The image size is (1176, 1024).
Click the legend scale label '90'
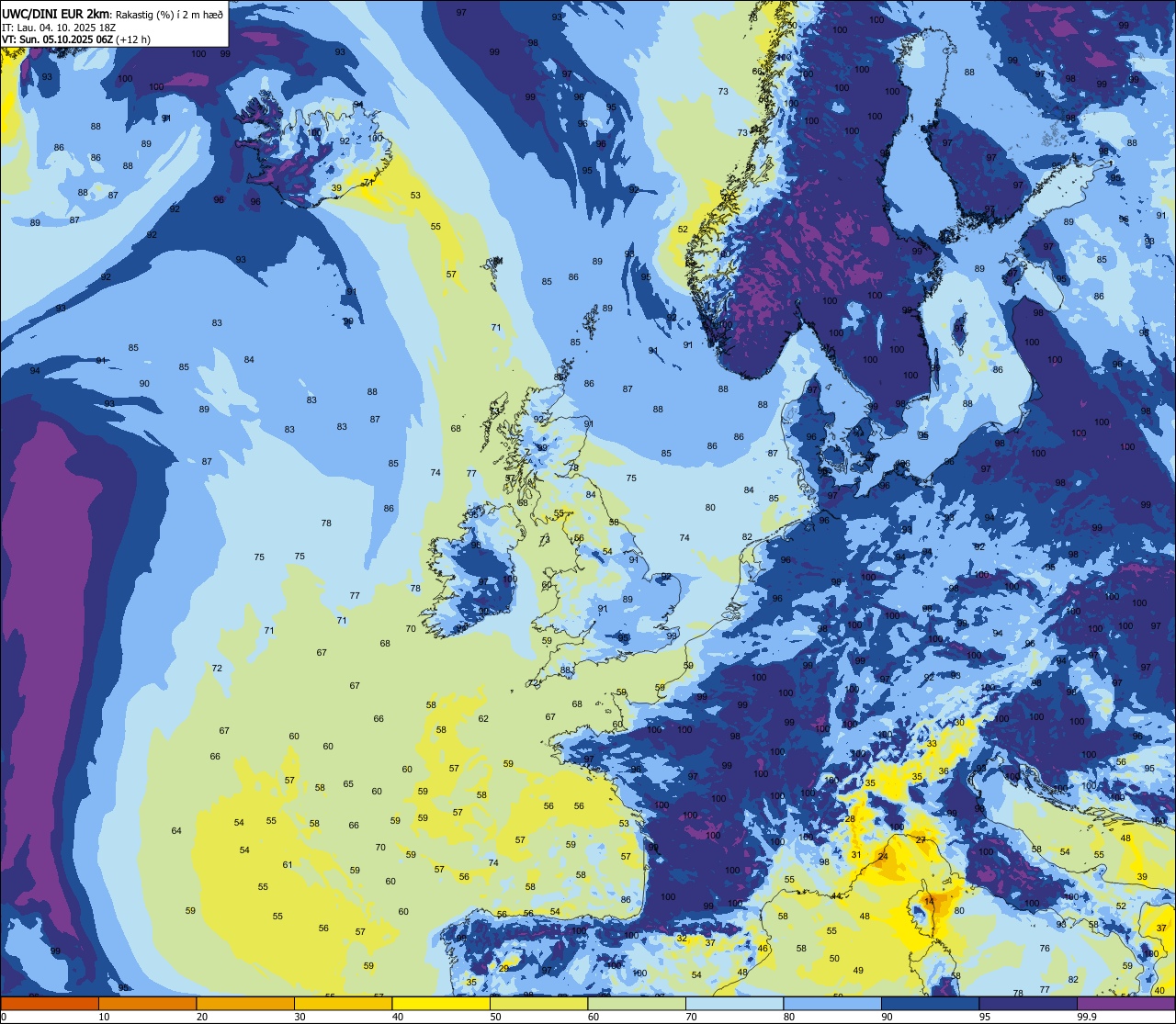[x=887, y=1017]
